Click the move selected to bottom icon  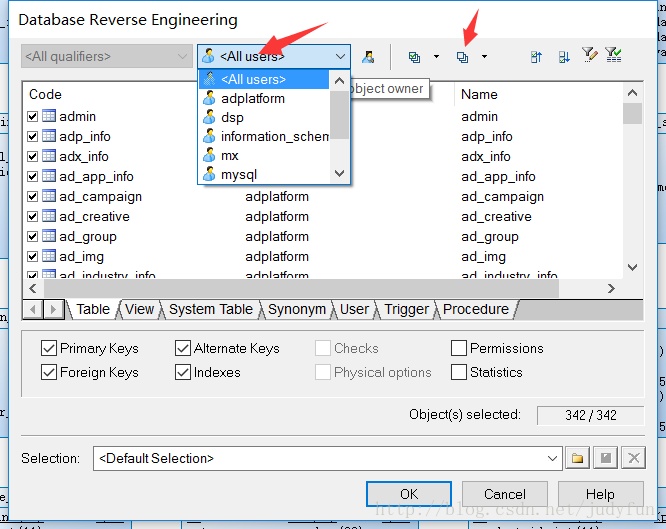tap(564, 57)
